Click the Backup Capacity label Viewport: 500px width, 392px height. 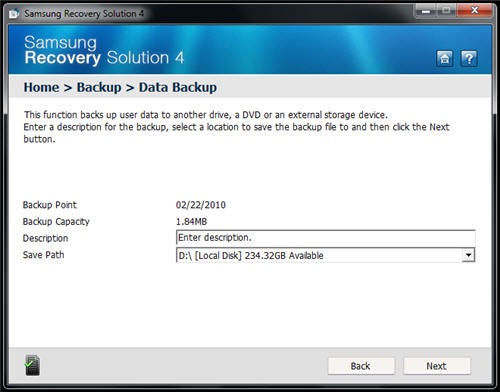point(56,222)
